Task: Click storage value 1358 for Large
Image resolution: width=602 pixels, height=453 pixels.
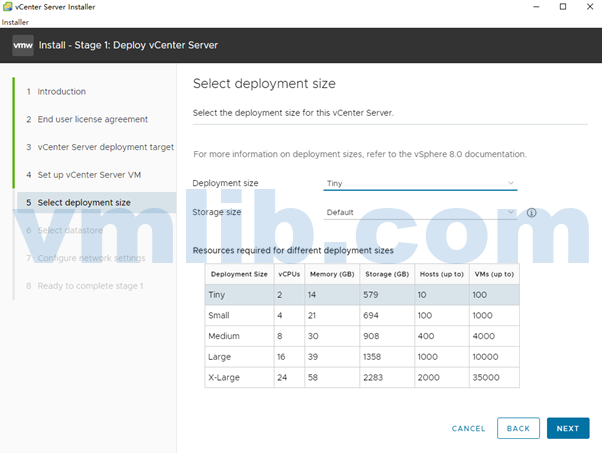Action: pos(372,357)
